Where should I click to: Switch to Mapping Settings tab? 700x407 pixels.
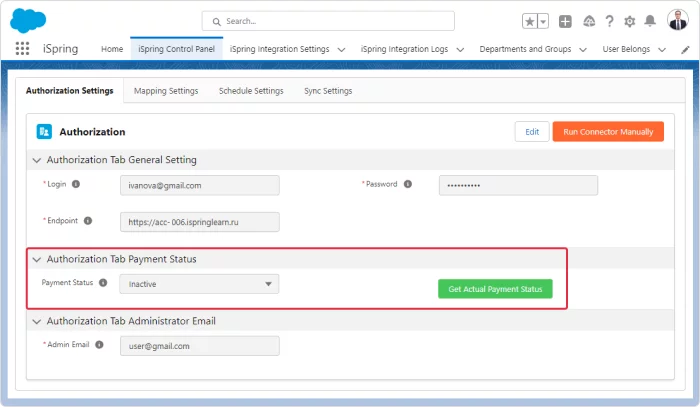pyautogui.click(x=166, y=91)
